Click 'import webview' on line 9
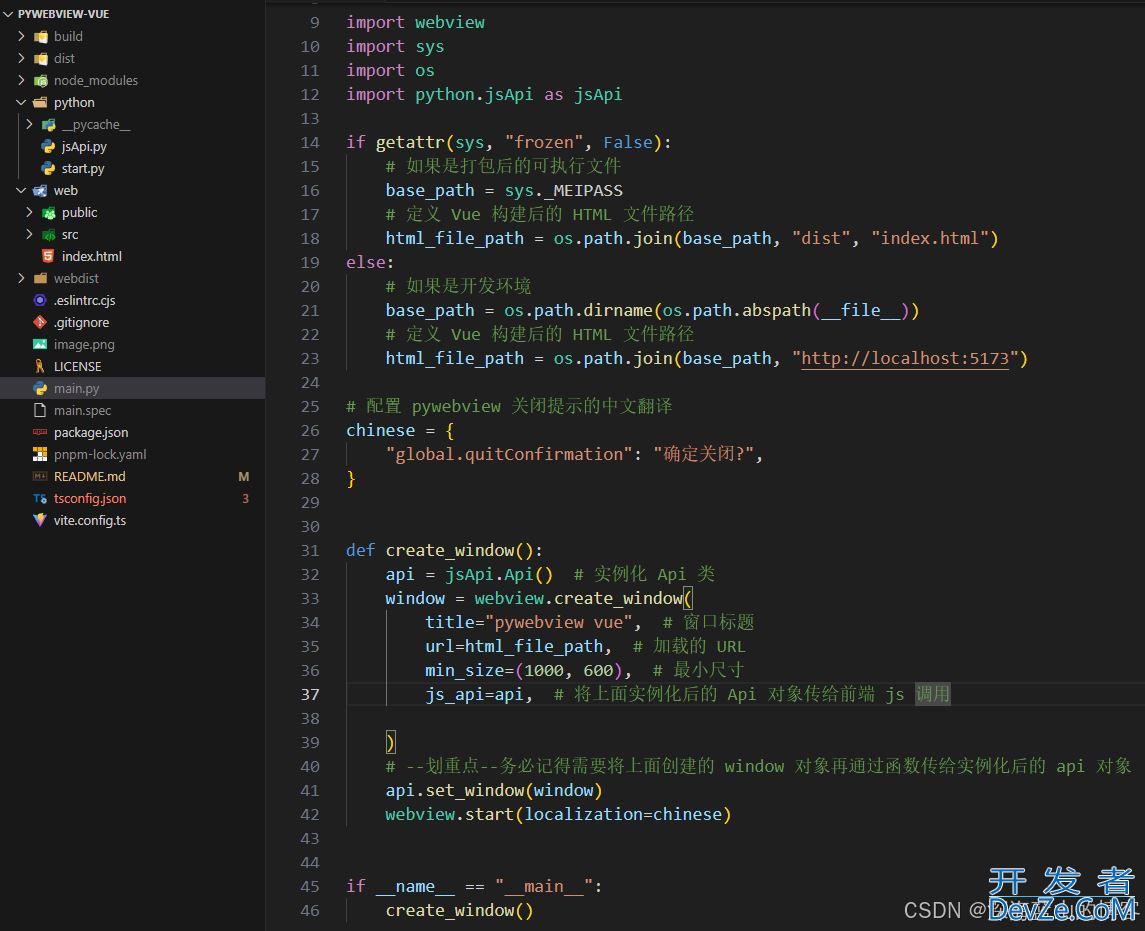1145x931 pixels. pyautogui.click(x=415, y=23)
